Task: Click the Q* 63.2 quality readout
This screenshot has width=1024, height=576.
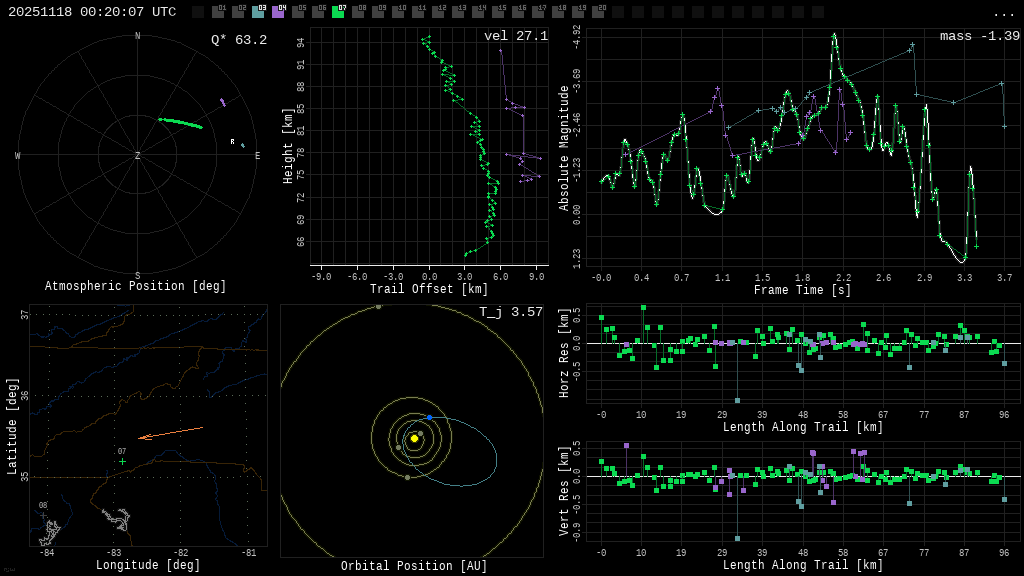Action: coord(238,40)
